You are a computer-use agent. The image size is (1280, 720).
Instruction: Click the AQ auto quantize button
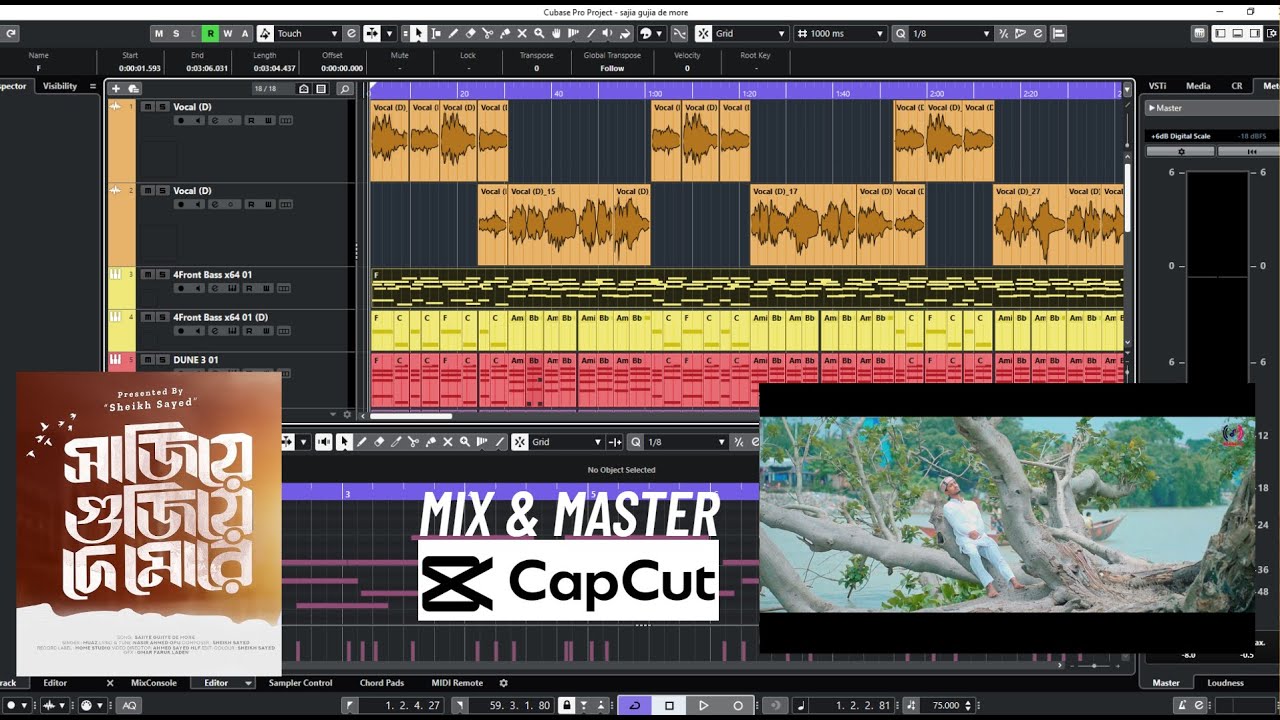(129, 705)
